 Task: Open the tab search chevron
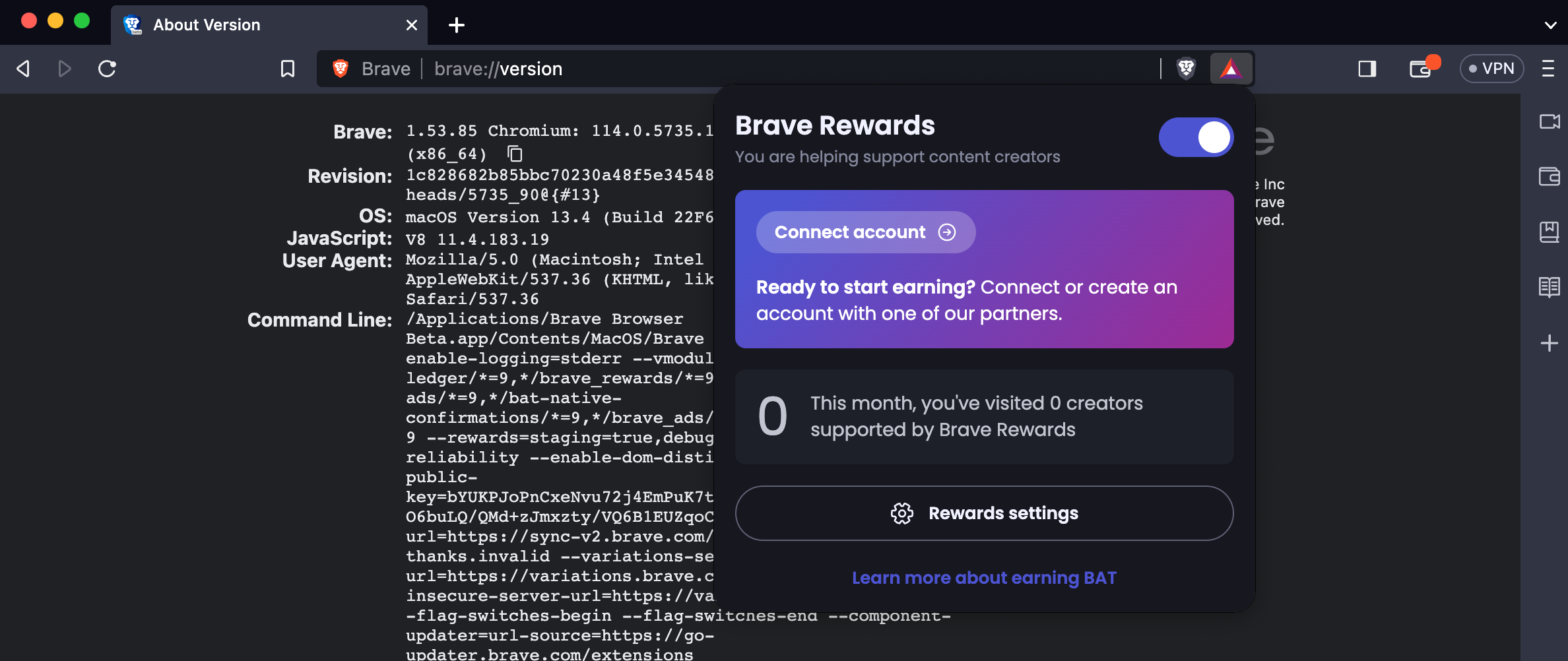(1551, 25)
